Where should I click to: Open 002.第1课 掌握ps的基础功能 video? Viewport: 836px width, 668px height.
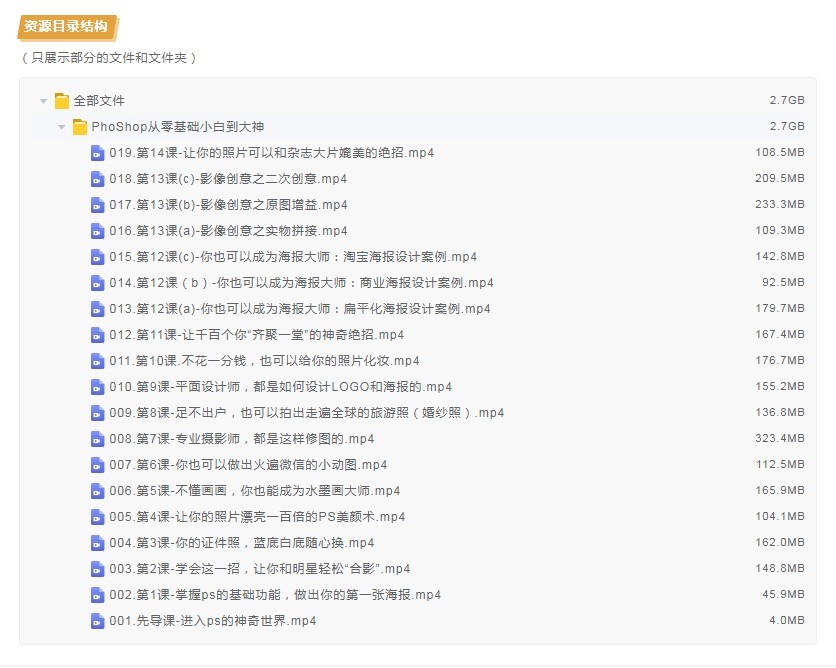[x=275, y=595]
